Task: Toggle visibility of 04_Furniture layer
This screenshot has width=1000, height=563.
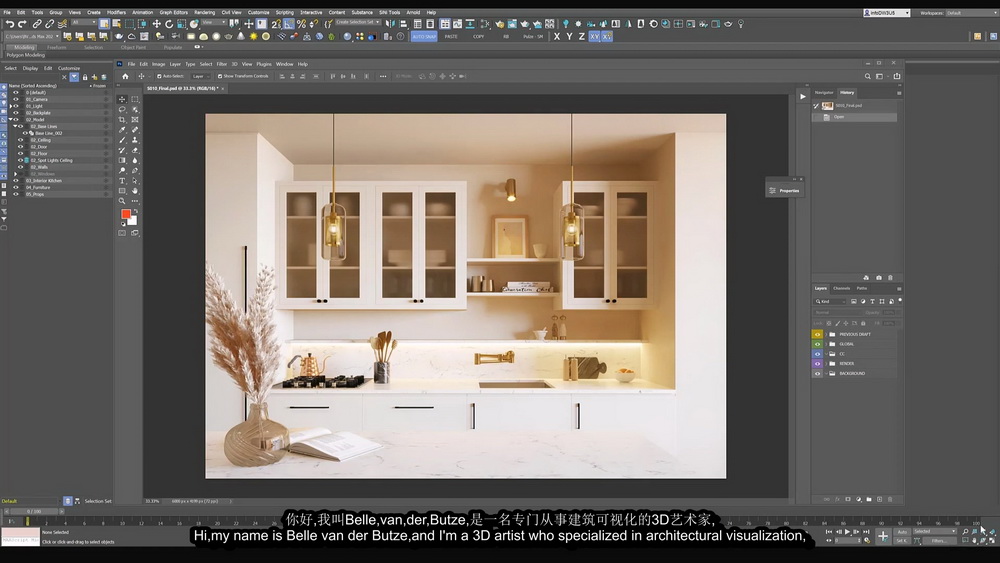Action: point(16,187)
